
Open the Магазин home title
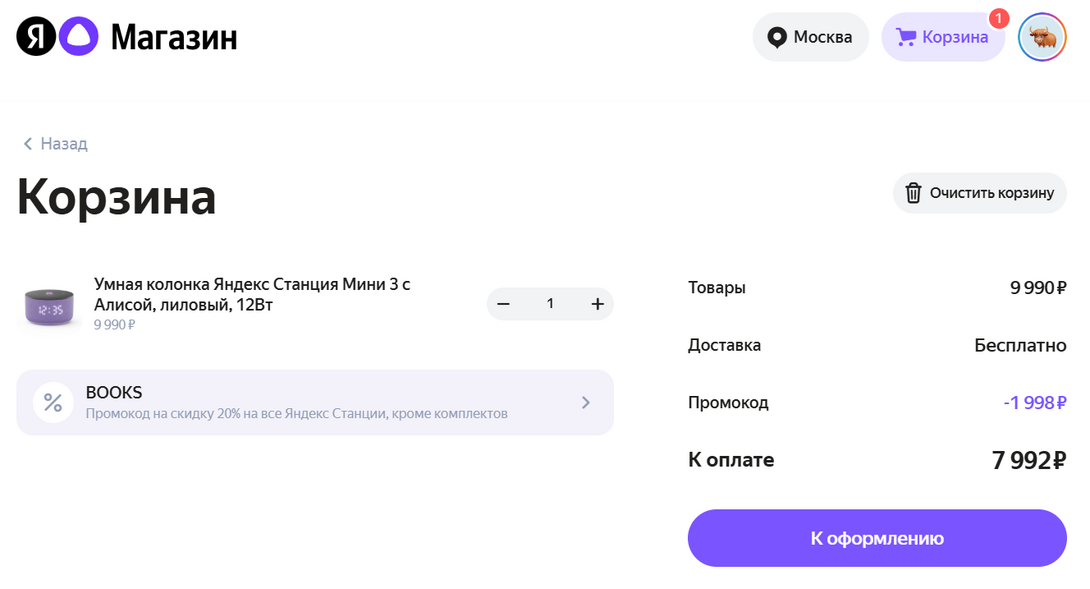(174, 38)
